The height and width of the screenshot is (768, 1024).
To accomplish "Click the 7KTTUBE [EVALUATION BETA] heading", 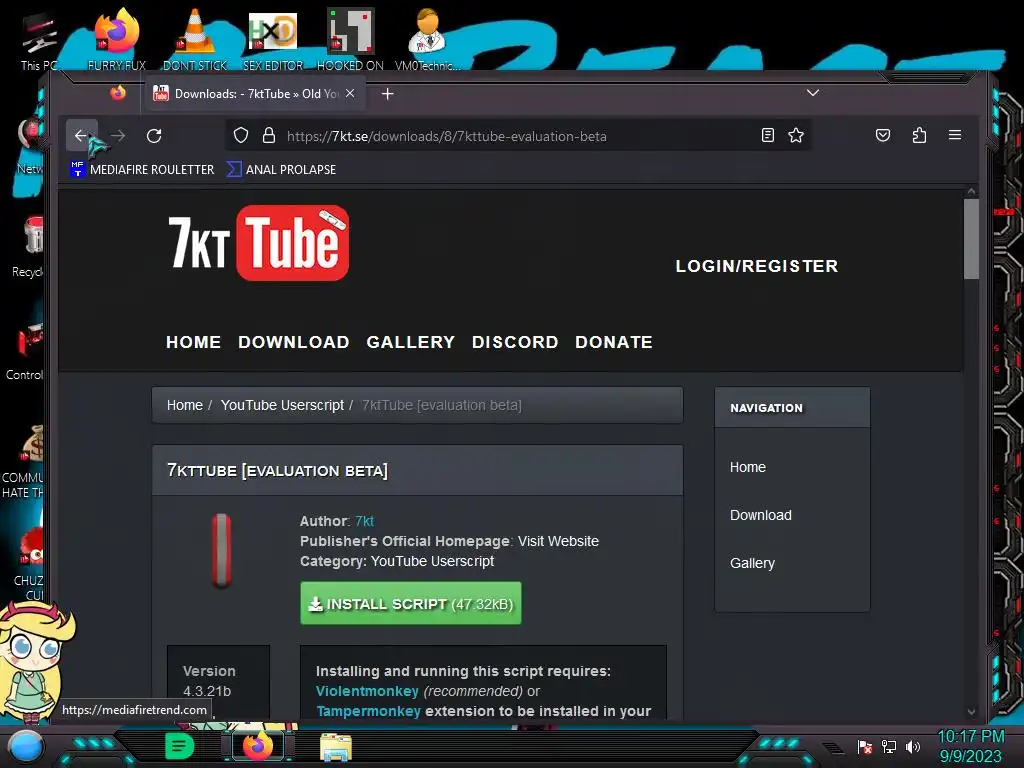I will 278,470.
